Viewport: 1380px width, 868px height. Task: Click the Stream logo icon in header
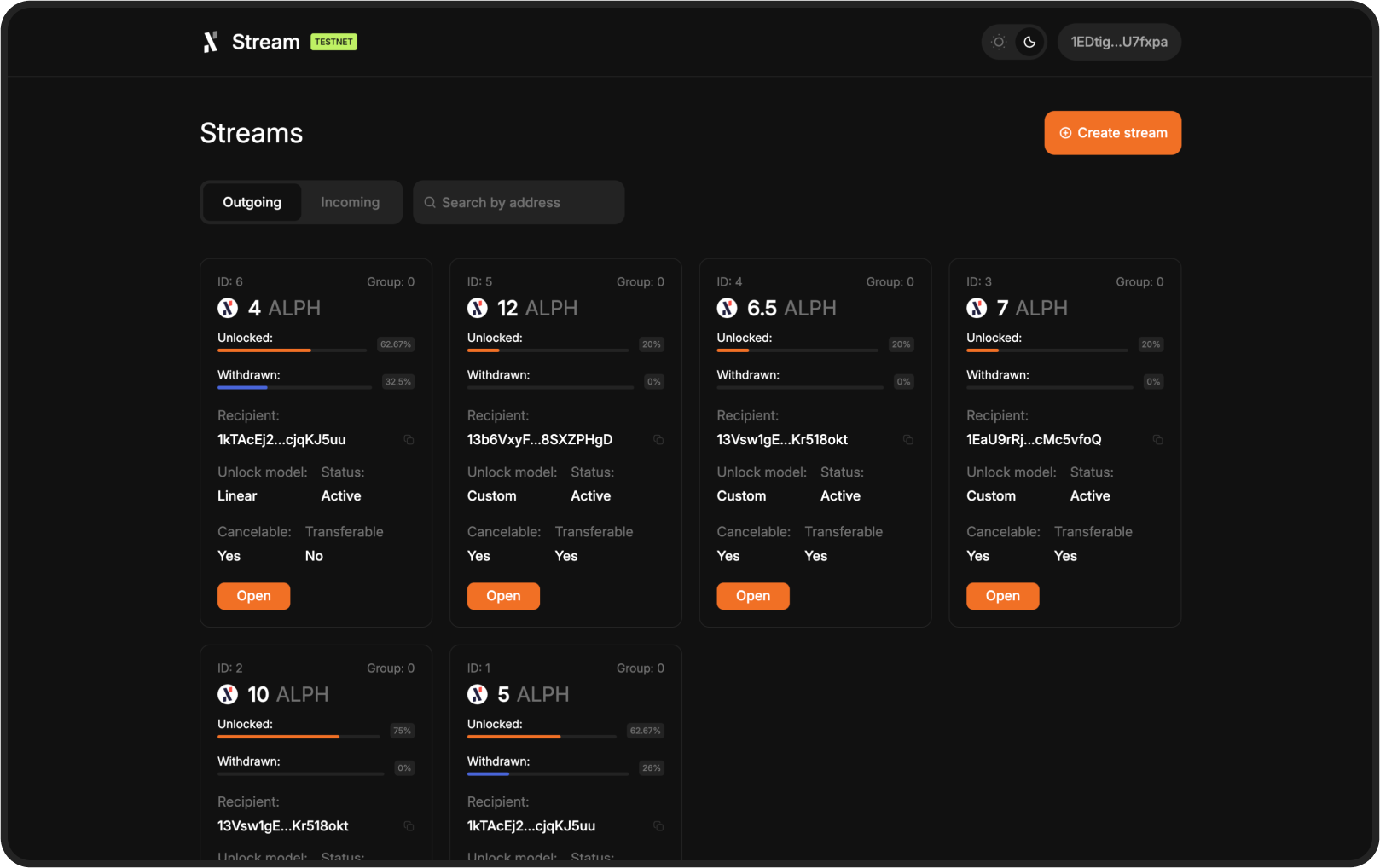coord(211,42)
